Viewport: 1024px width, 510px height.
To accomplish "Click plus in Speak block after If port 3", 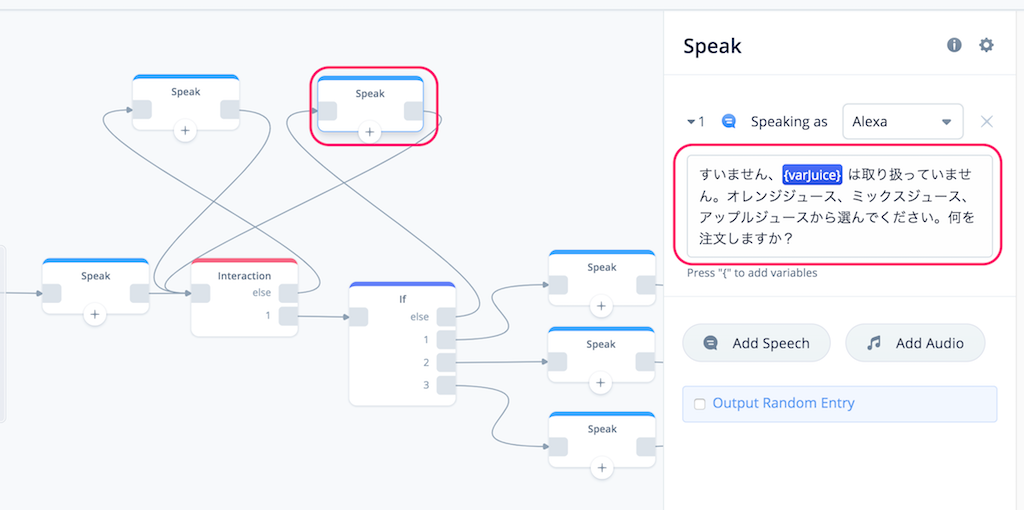I will click(601, 468).
